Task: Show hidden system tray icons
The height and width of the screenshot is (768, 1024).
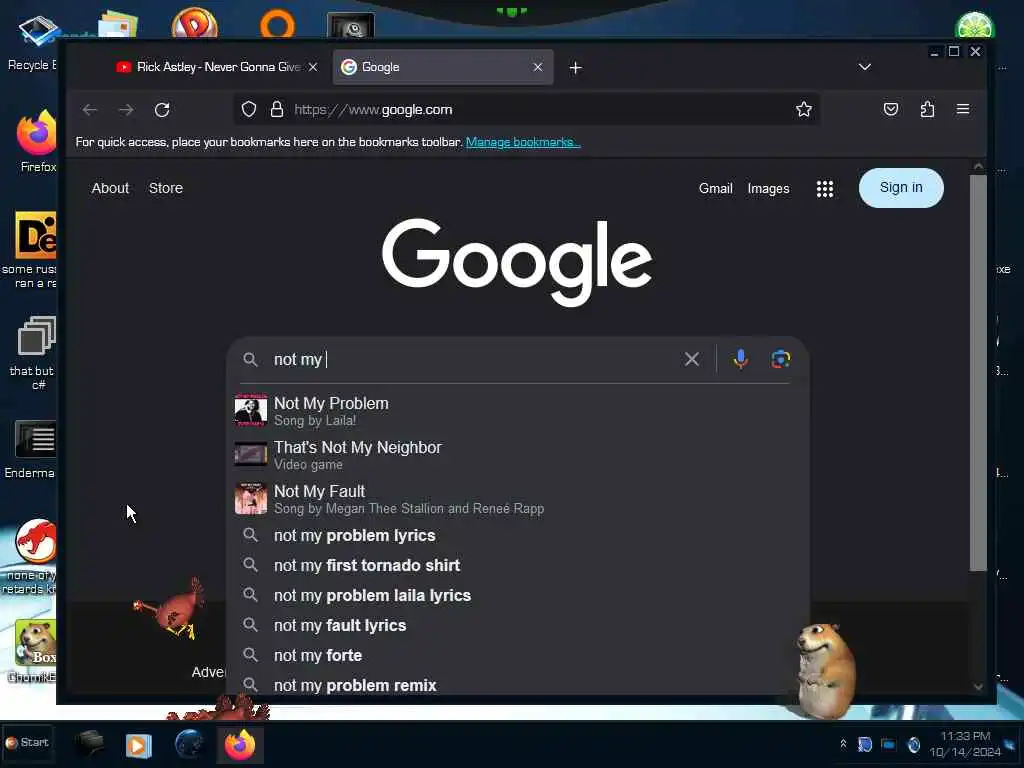Action: pos(843,744)
